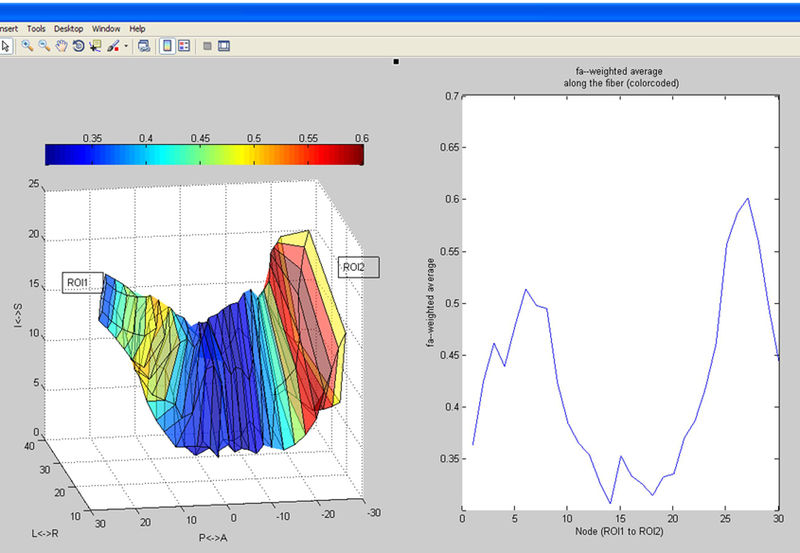The width and height of the screenshot is (800, 553).
Task: Activate the Zoom Out magnifier tool
Action: pos(44,46)
